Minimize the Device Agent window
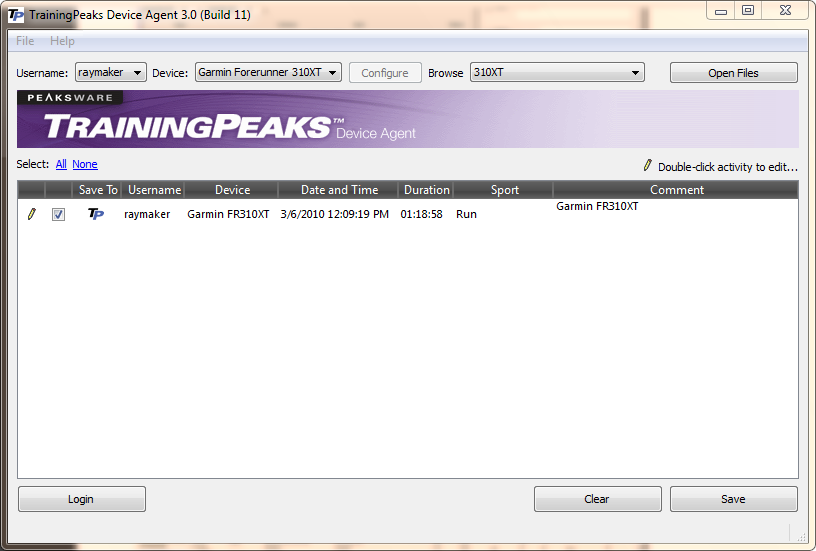This screenshot has height=551, width=816. tap(721, 11)
